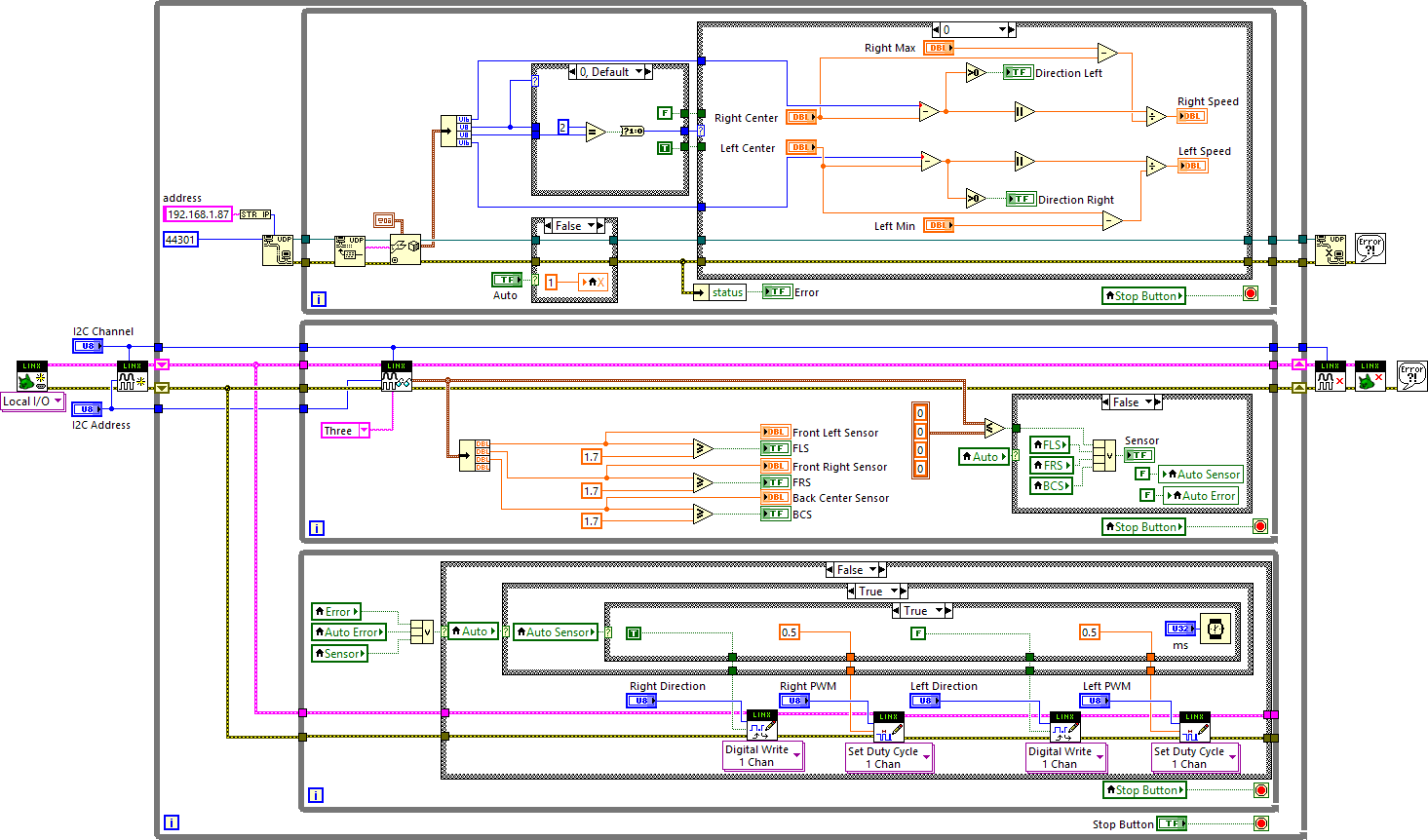Screen dimensions: 1428x840
Task: Click the address string constant 192.168.1.87
Action: [198, 214]
